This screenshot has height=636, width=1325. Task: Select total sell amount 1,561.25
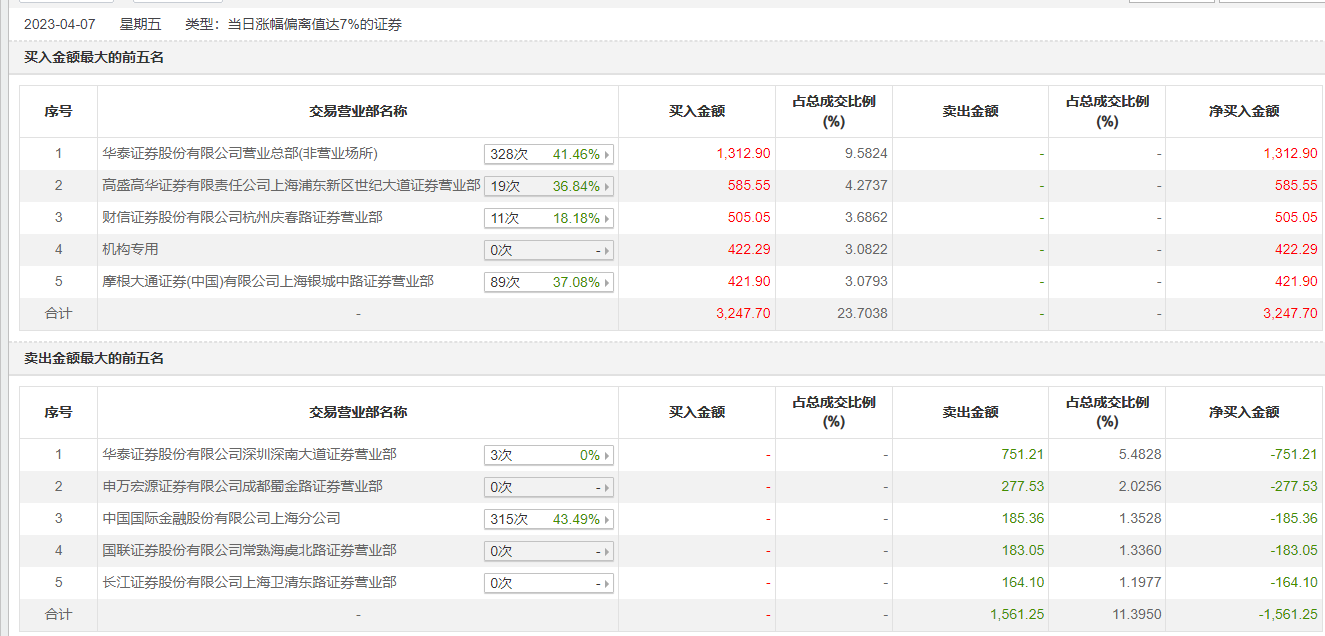click(1017, 615)
